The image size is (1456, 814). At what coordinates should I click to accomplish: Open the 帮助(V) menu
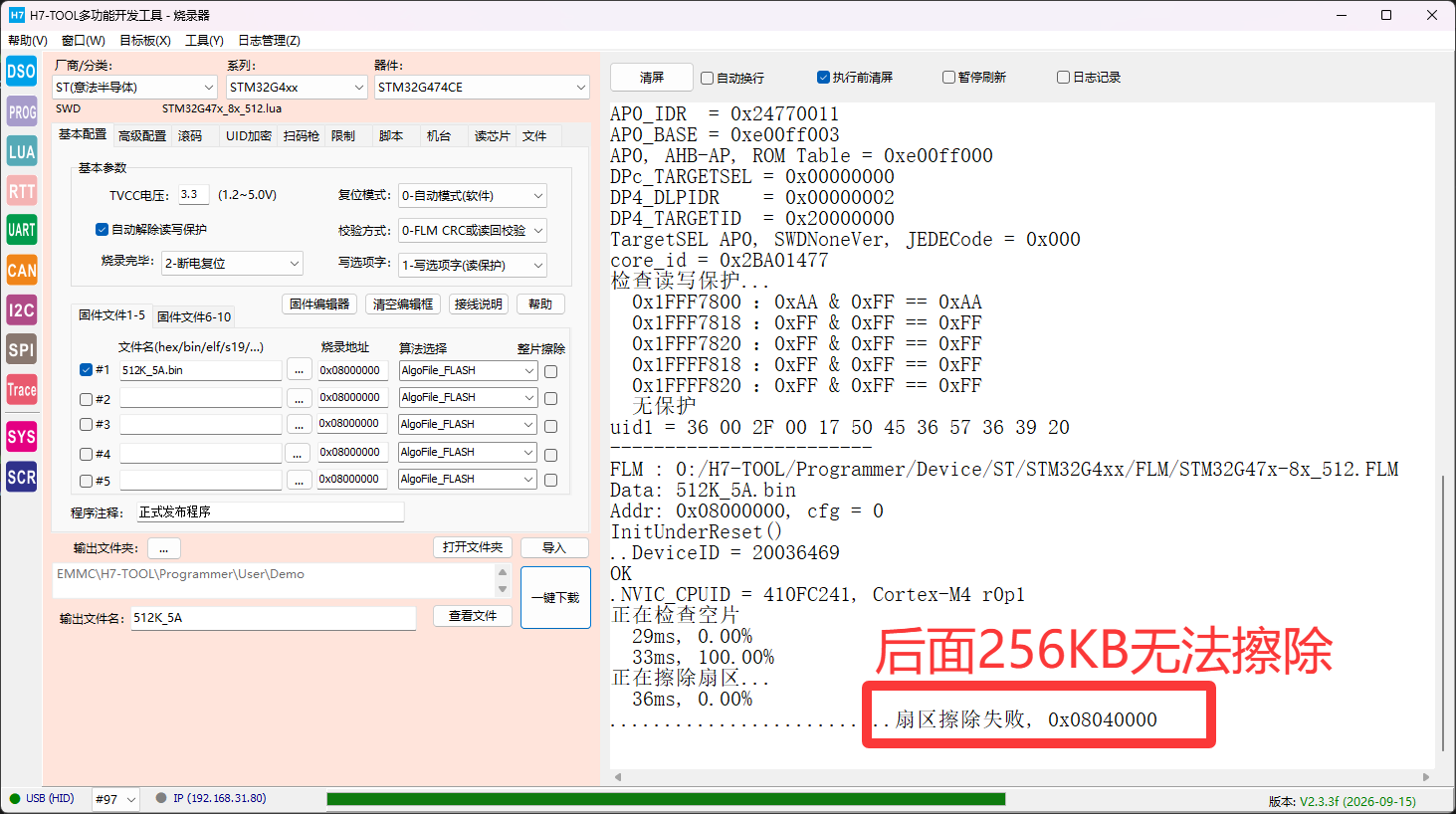(28, 41)
